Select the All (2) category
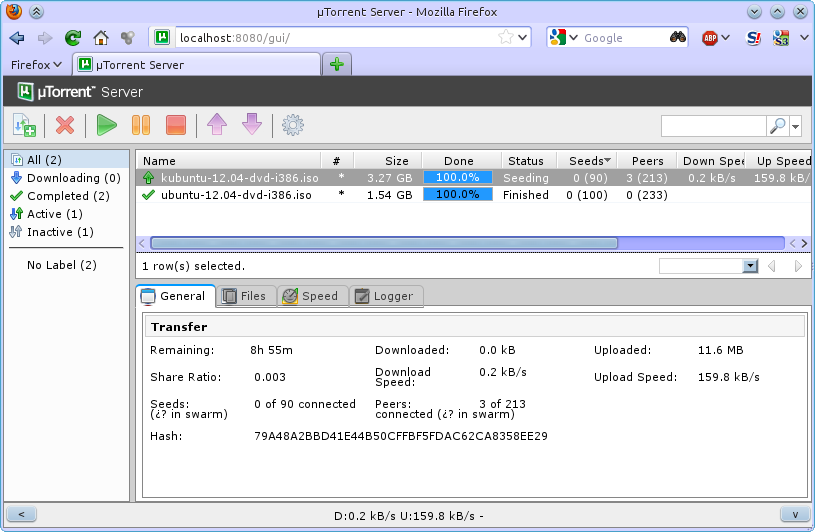This screenshot has width=815, height=532. 67,159
